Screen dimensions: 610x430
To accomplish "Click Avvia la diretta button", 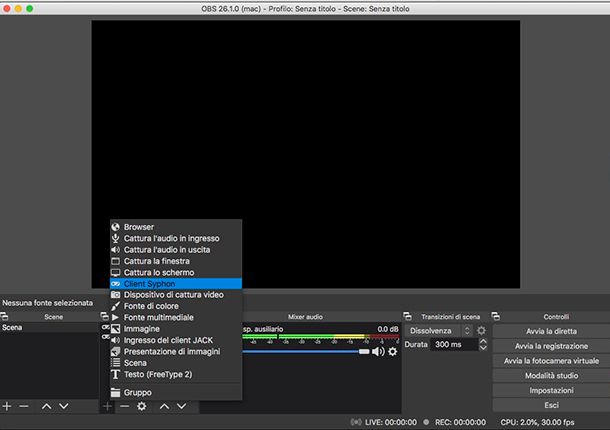I will (x=551, y=331).
